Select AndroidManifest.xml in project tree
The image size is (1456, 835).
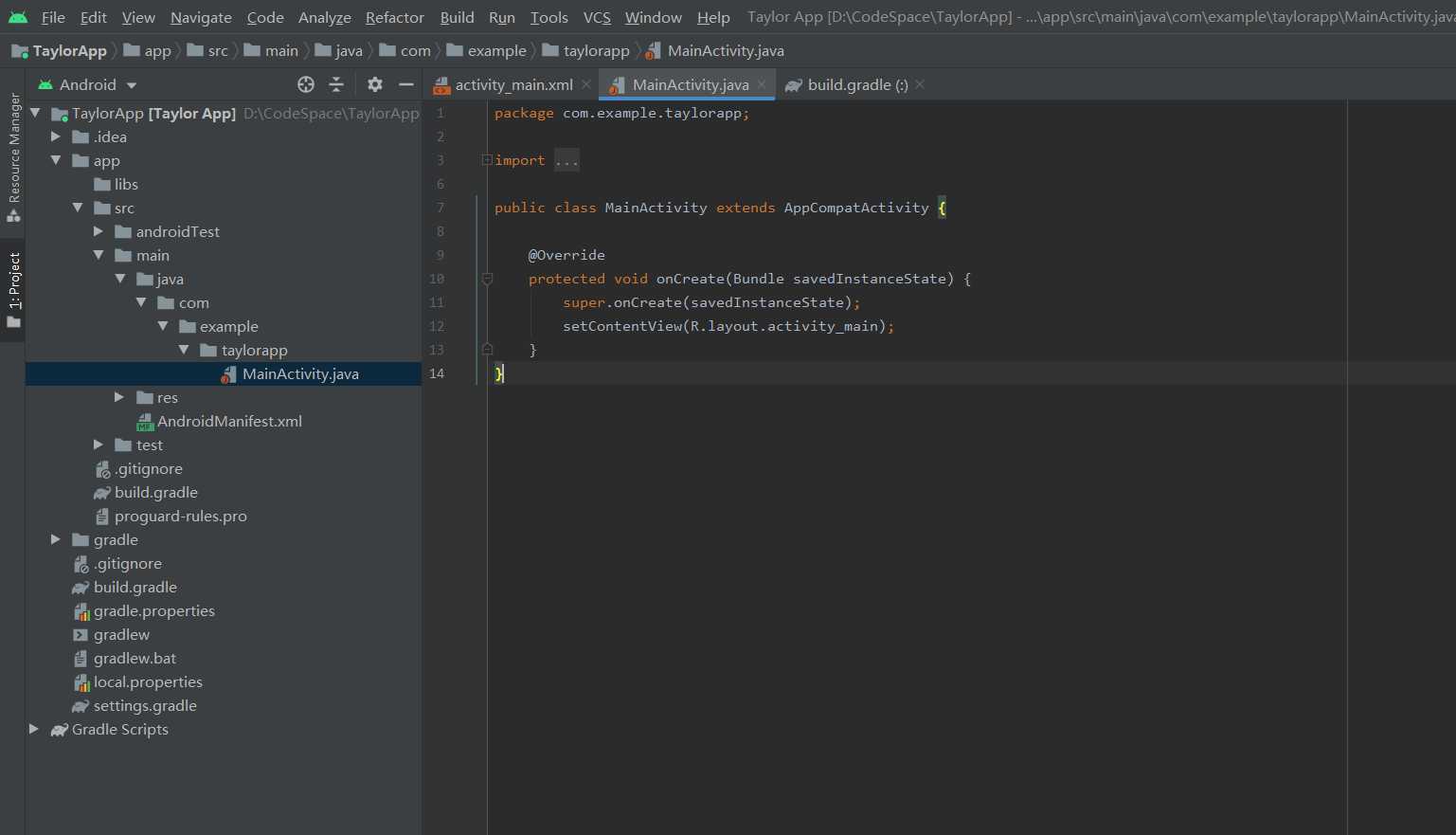220,421
